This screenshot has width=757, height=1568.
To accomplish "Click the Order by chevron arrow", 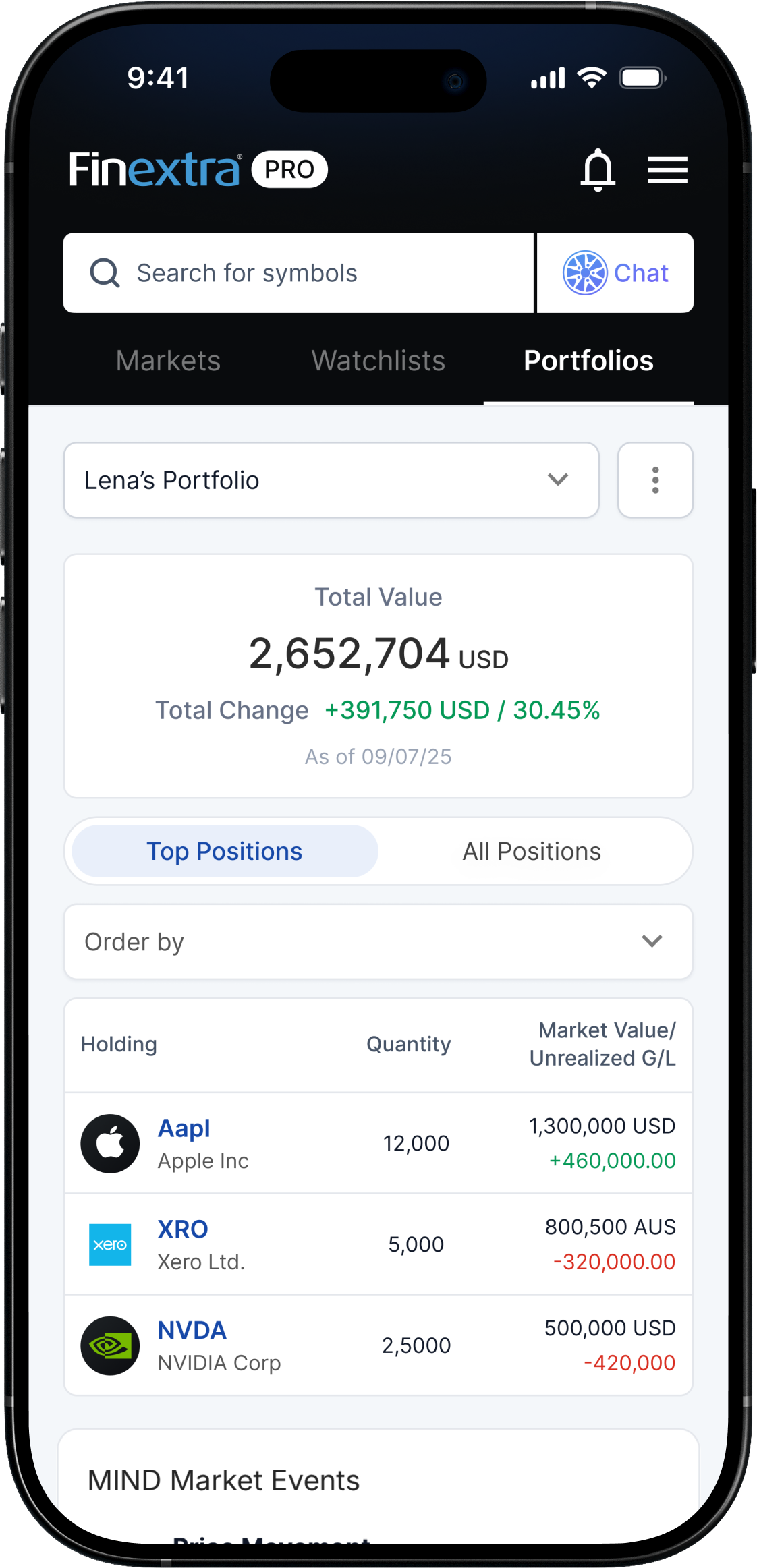I will (652, 941).
